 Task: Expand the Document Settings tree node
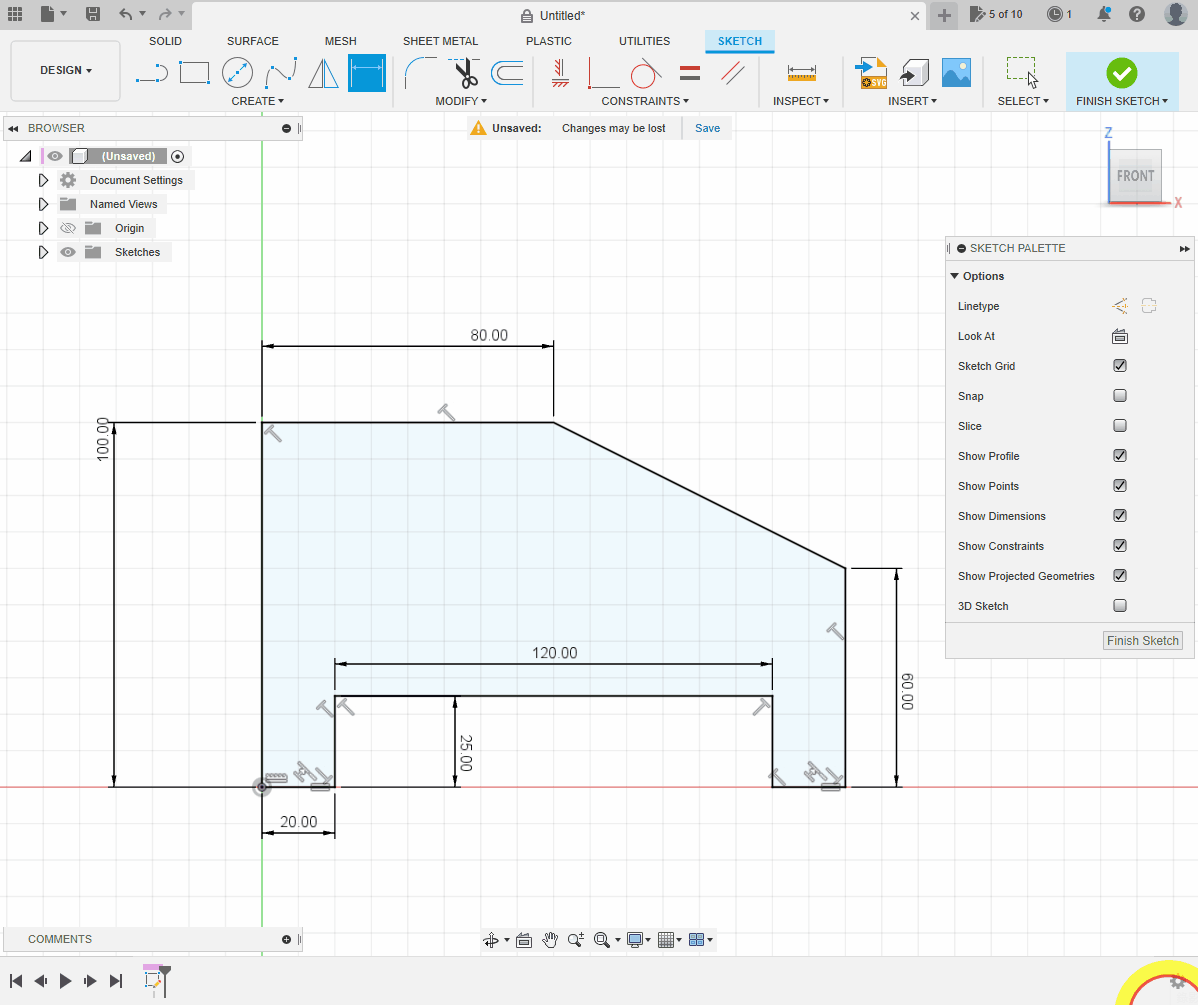click(43, 180)
